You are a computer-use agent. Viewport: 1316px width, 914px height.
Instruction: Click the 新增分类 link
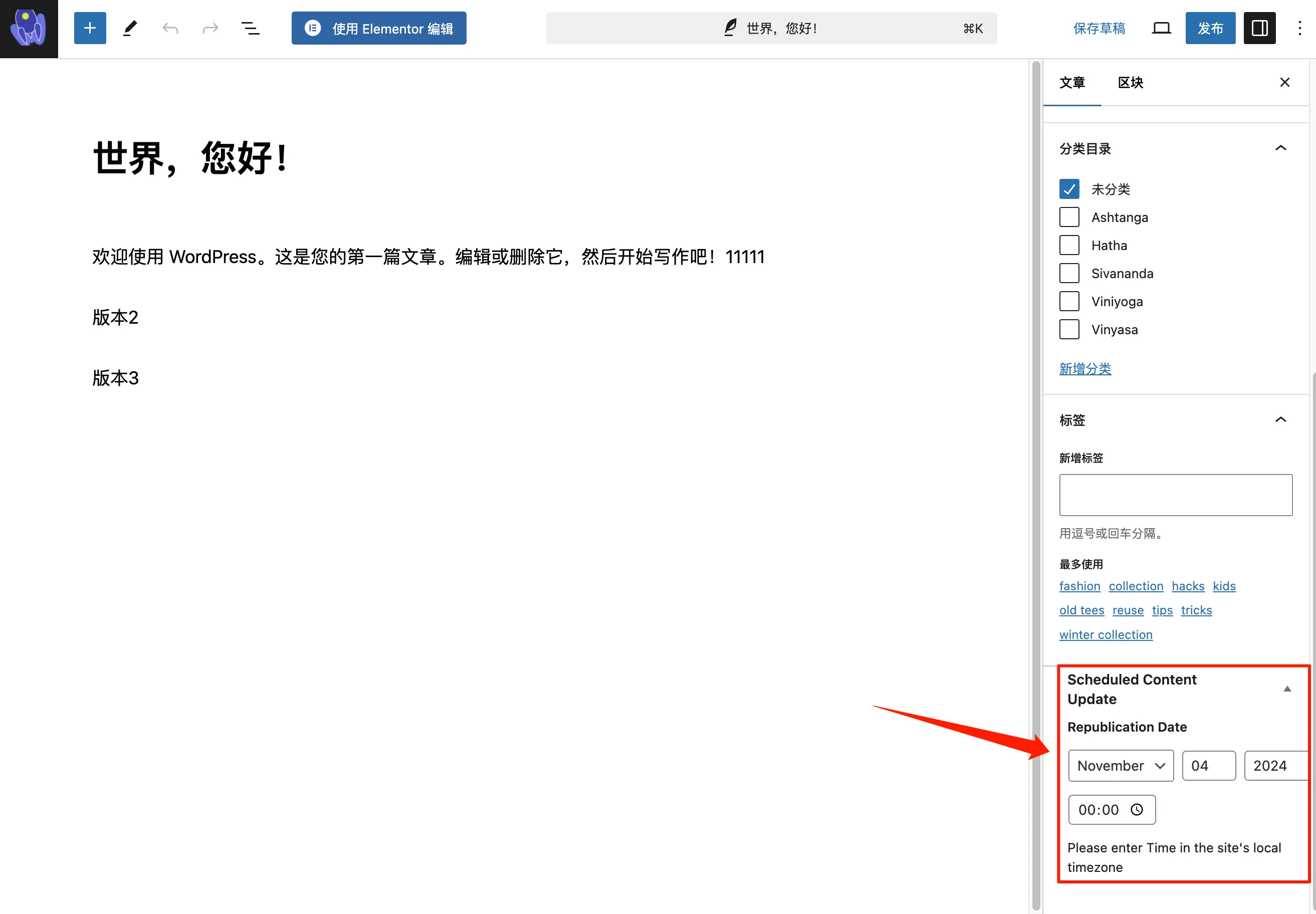click(x=1085, y=369)
